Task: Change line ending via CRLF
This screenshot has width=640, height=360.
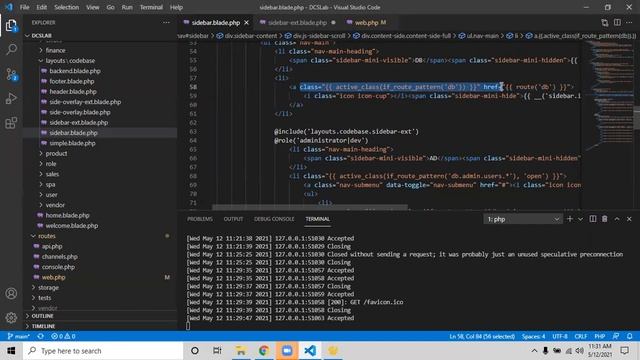Action: tap(580, 336)
